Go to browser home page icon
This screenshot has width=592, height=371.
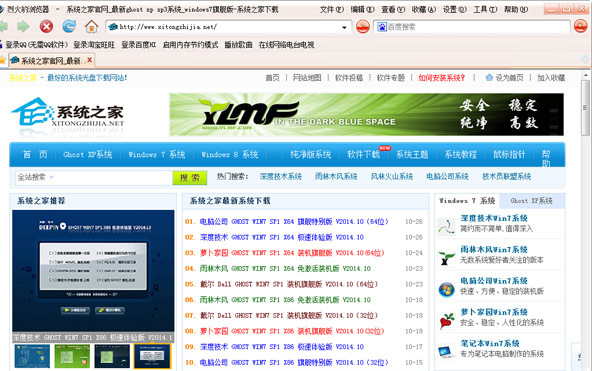91,26
